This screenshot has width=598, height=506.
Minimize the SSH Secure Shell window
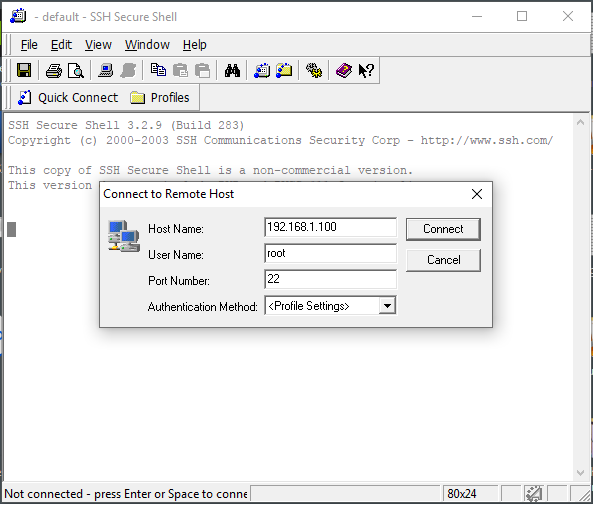(x=477, y=16)
